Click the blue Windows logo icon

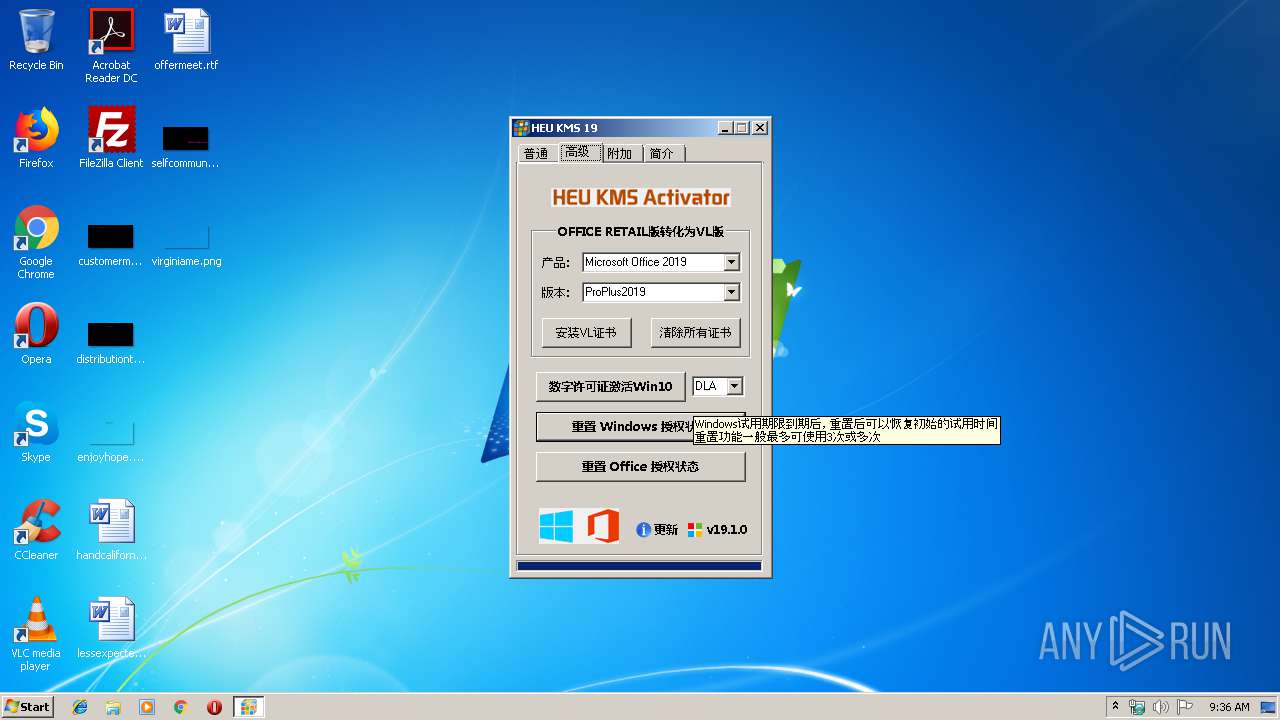coord(556,526)
